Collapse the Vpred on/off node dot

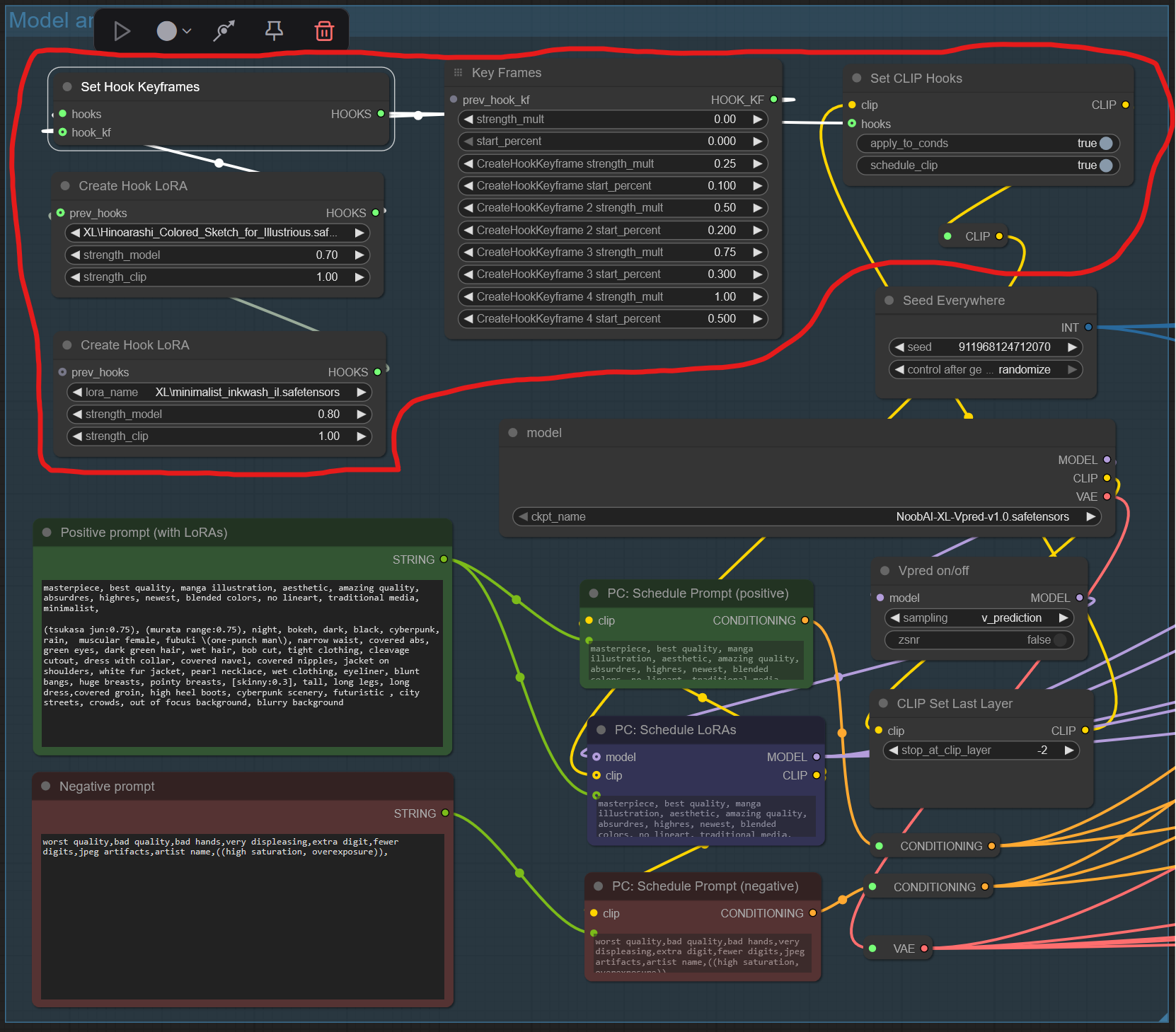[x=884, y=571]
